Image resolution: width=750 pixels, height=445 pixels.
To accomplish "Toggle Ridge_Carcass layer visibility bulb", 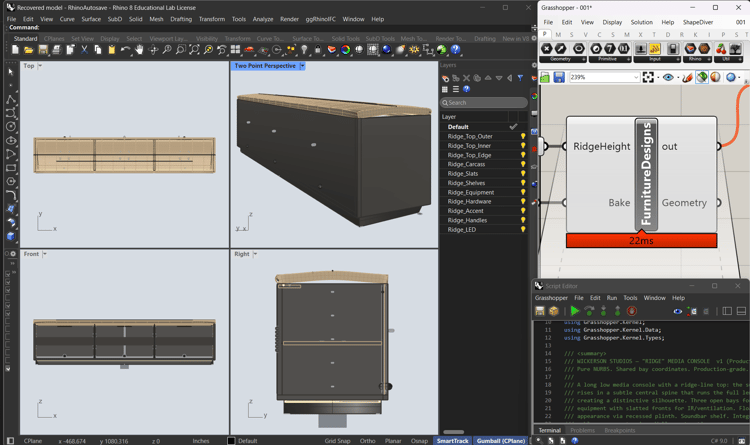I will (x=523, y=164).
